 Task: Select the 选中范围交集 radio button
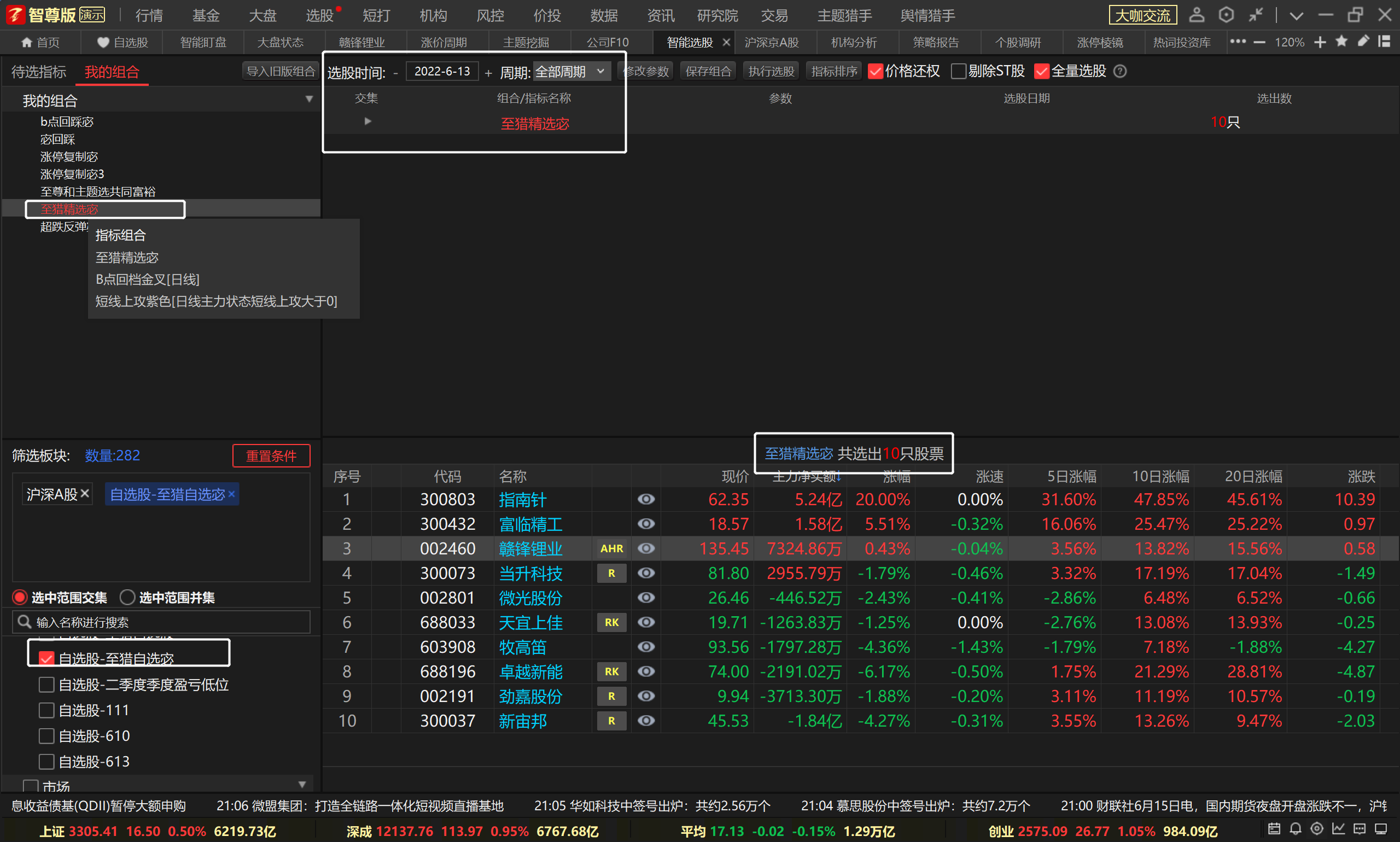(x=20, y=598)
